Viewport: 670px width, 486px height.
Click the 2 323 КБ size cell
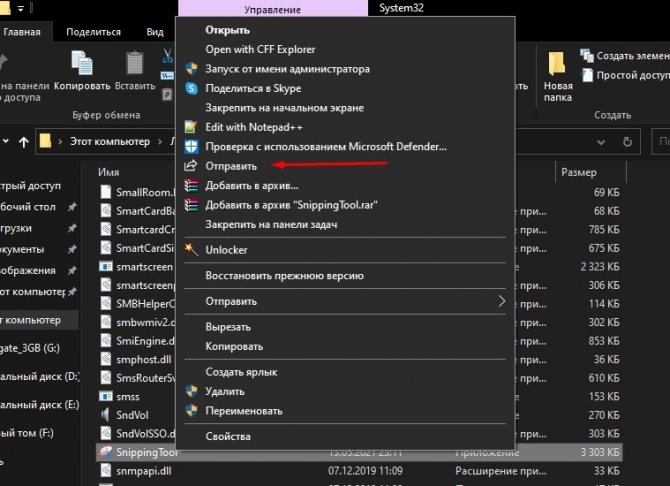click(x=599, y=267)
